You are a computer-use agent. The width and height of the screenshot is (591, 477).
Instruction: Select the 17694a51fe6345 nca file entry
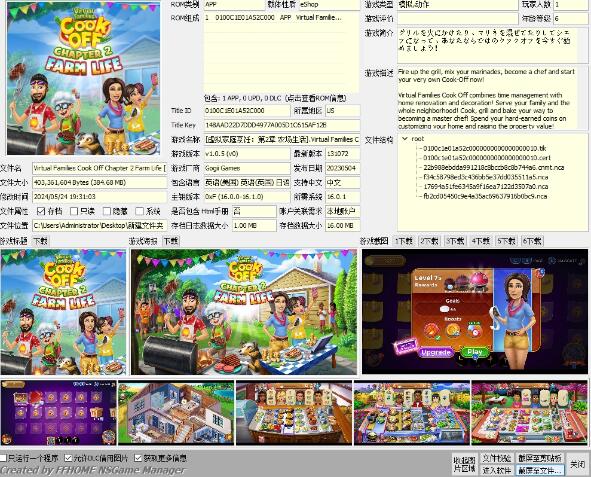point(485,187)
